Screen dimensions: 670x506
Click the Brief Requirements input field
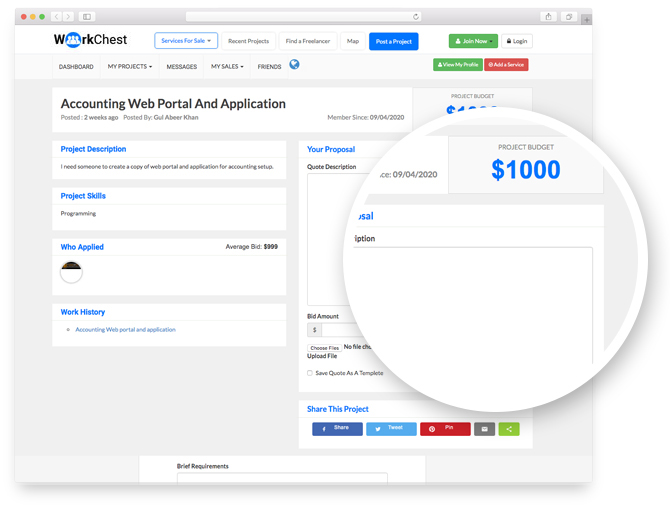tap(282, 478)
